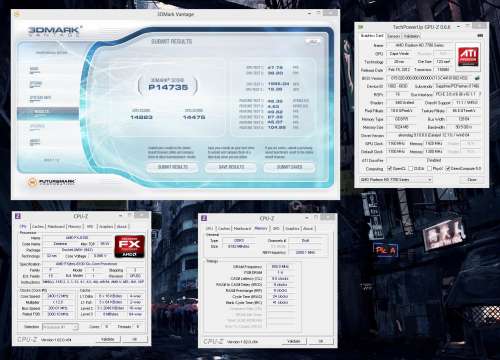
Task: Click the Submit Results button in 3DMark
Action: point(173,167)
